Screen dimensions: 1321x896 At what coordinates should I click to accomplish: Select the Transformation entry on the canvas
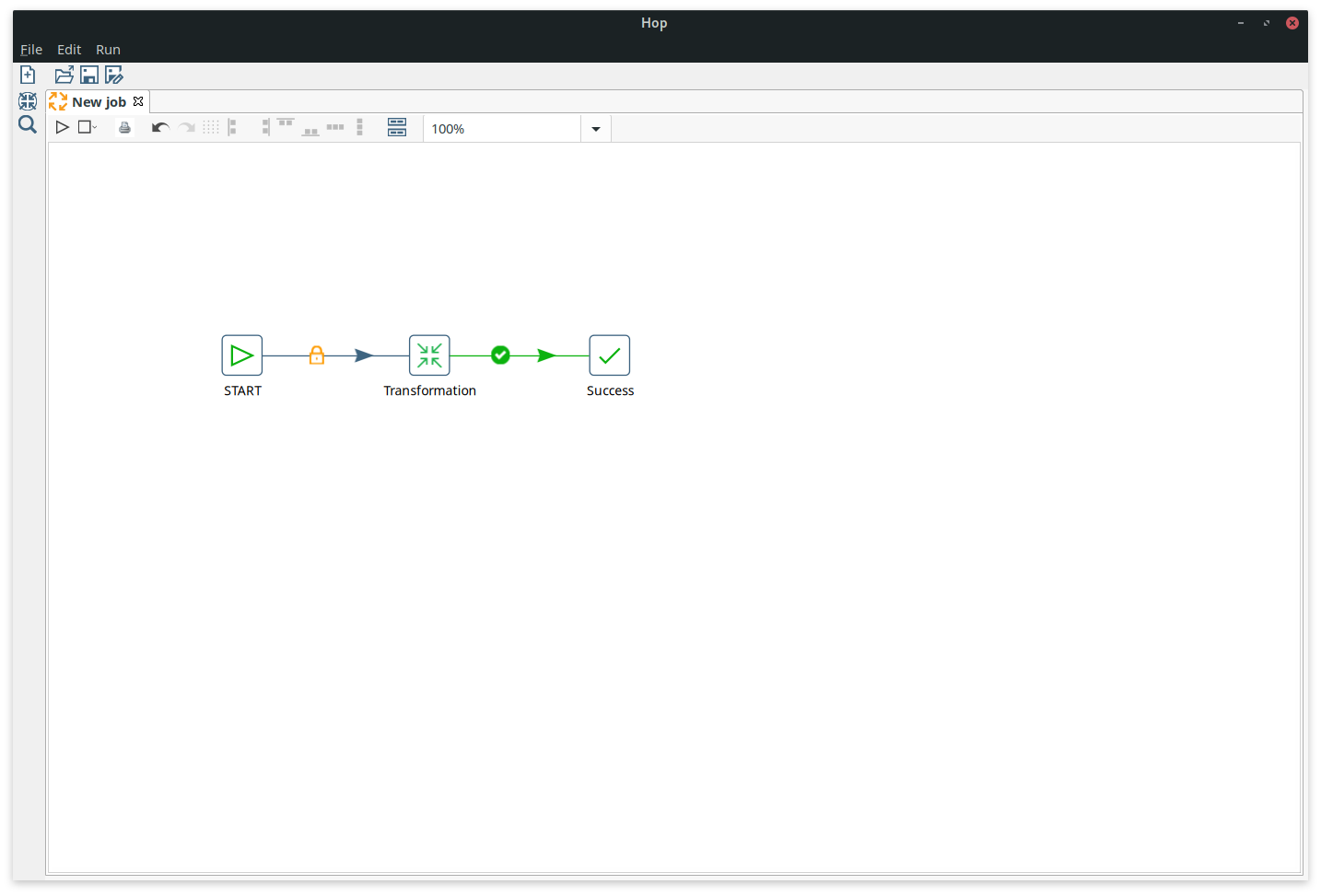pos(429,355)
